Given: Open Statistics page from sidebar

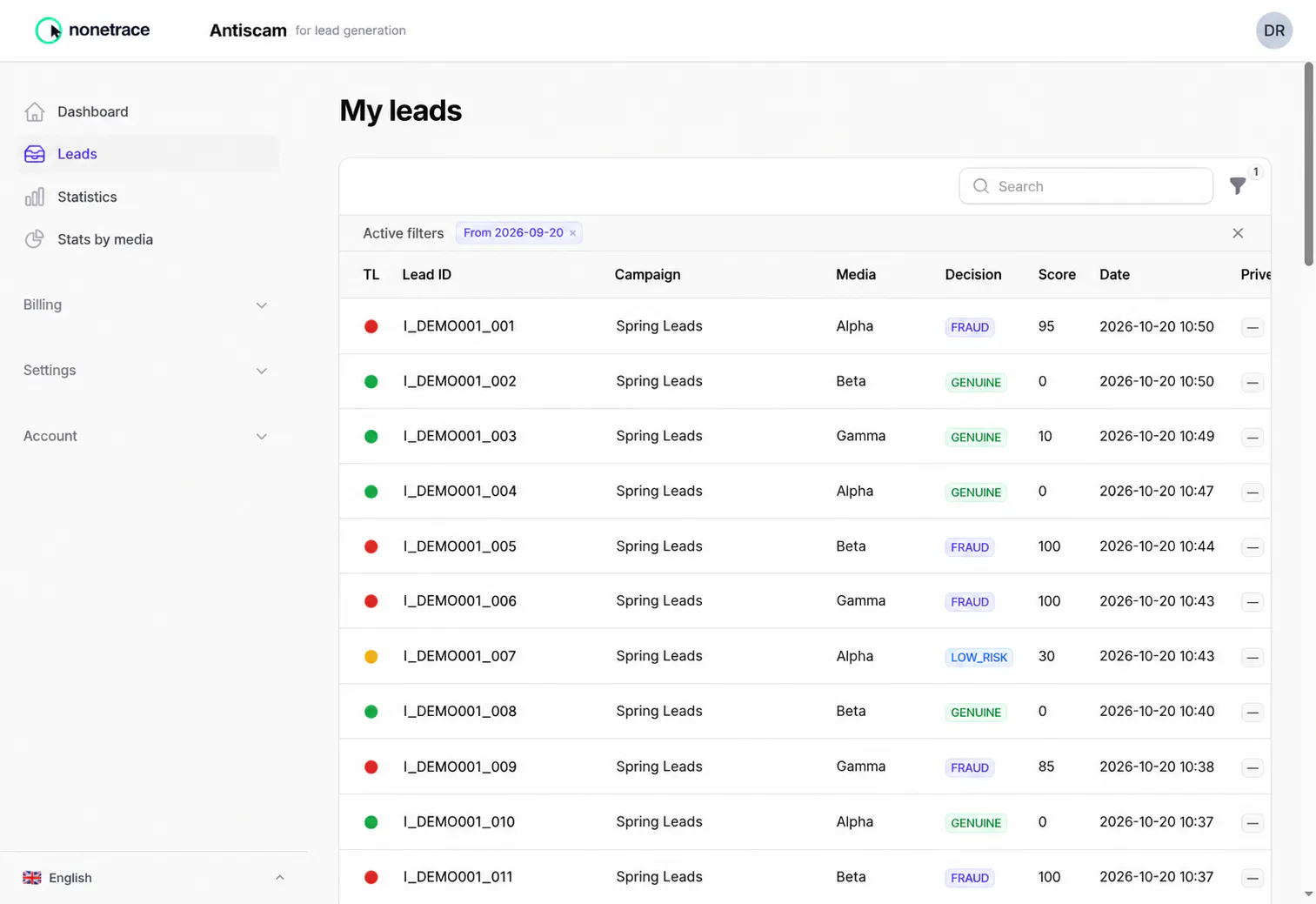Looking at the screenshot, I should pos(147,197).
